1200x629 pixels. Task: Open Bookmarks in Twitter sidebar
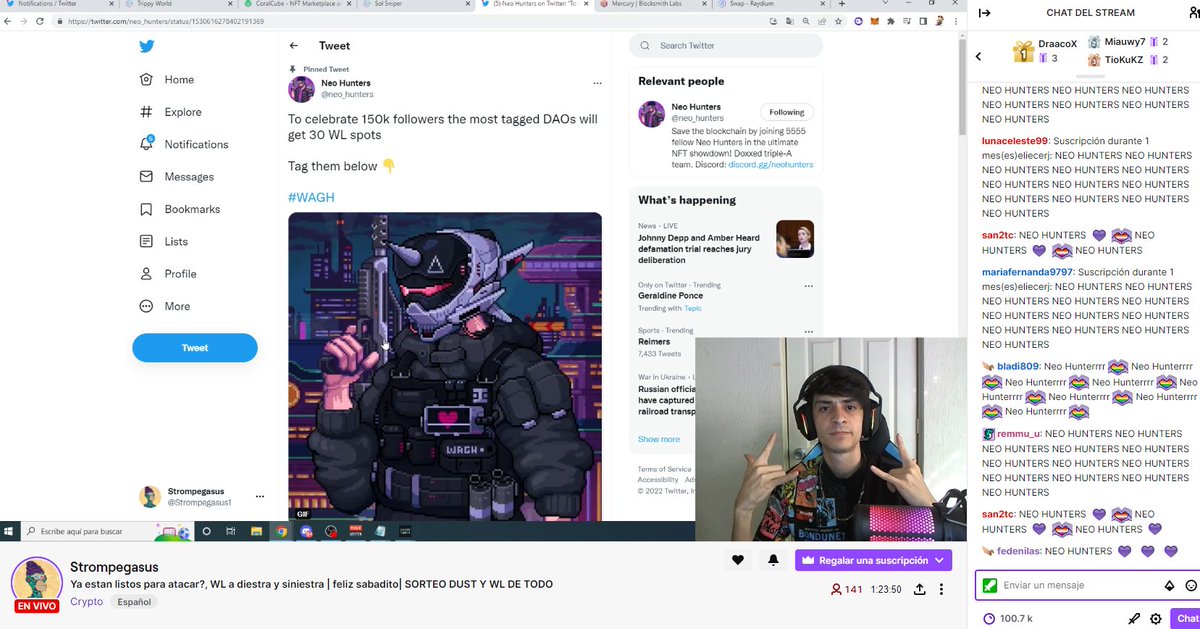point(180,209)
